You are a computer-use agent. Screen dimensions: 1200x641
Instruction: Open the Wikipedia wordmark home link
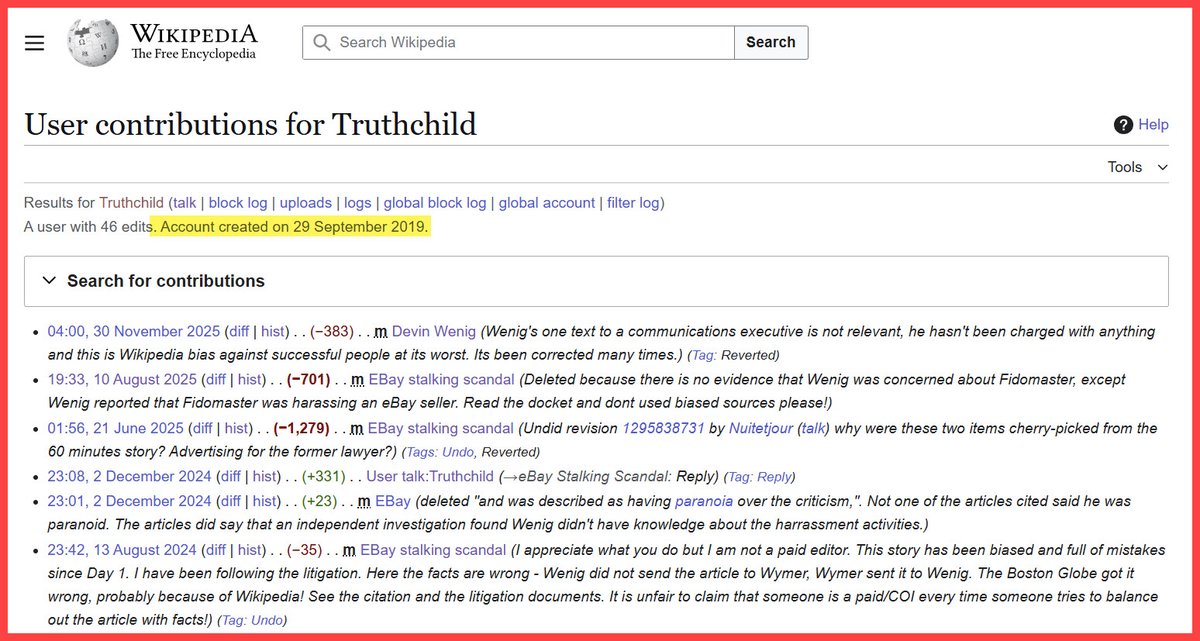click(x=193, y=43)
